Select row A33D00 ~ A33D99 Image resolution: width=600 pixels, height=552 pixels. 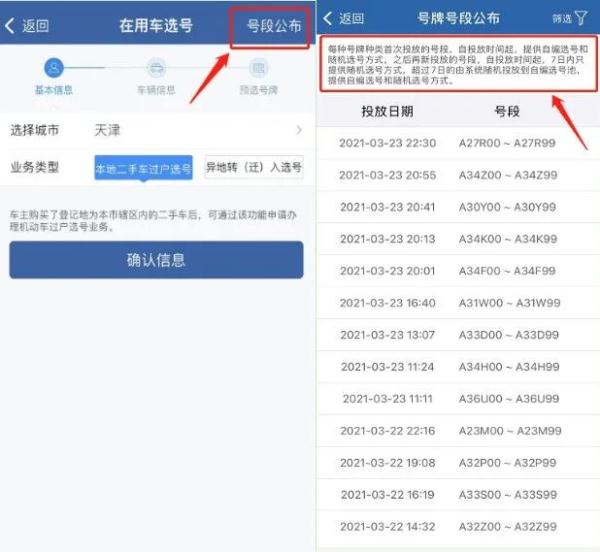(458, 335)
